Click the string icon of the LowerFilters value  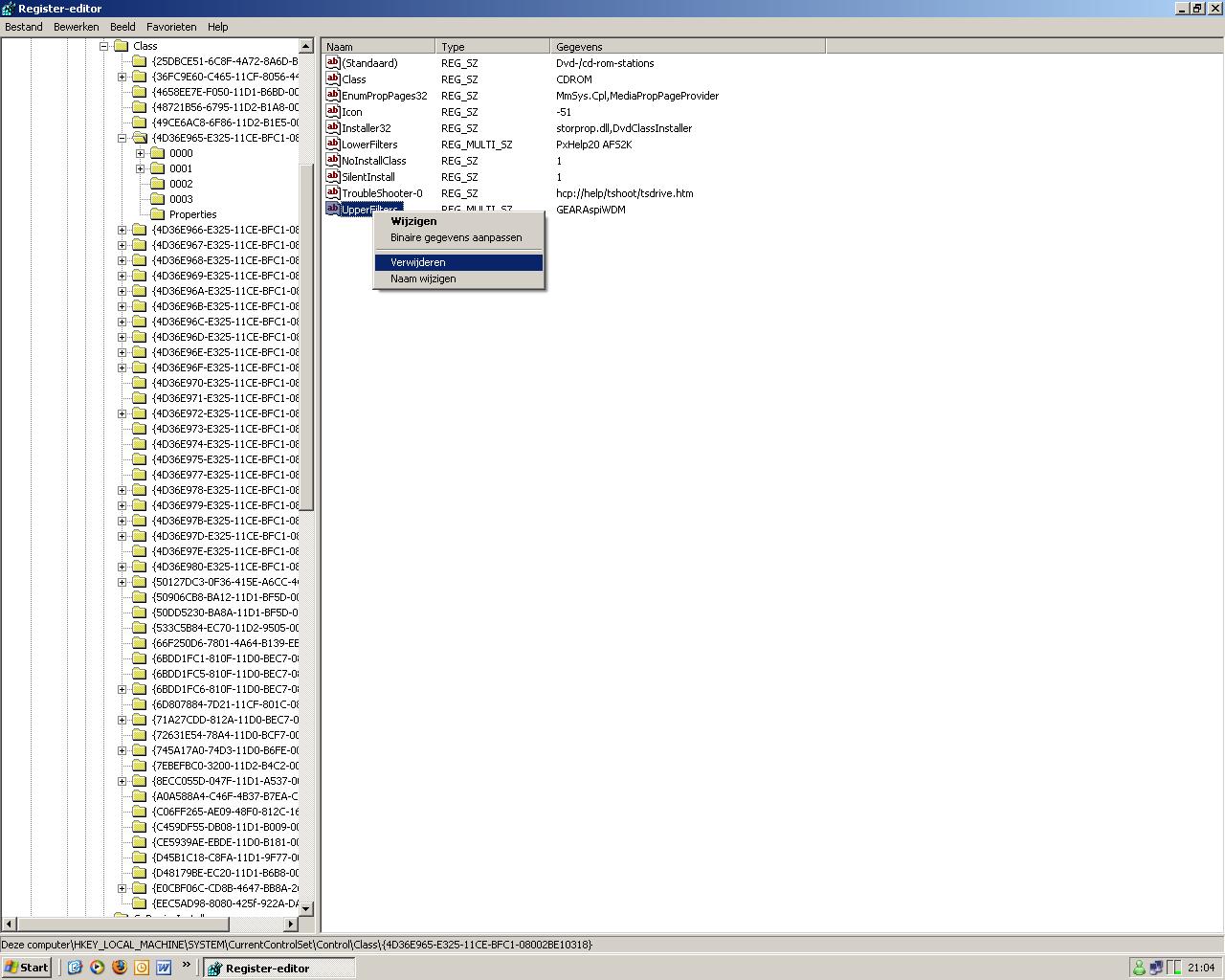coord(333,144)
